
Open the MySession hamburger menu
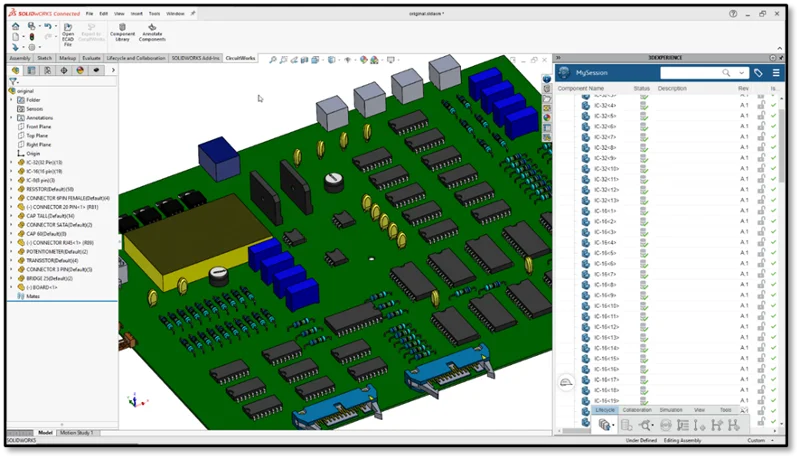click(777, 73)
